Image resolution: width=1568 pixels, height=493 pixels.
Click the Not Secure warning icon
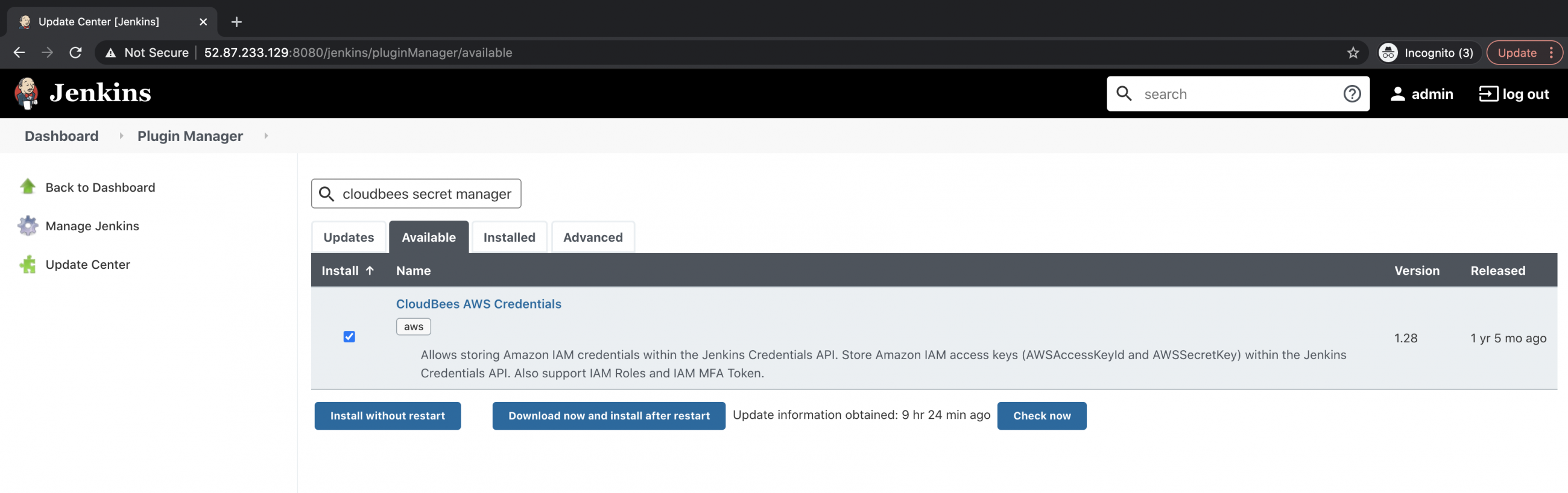[110, 53]
